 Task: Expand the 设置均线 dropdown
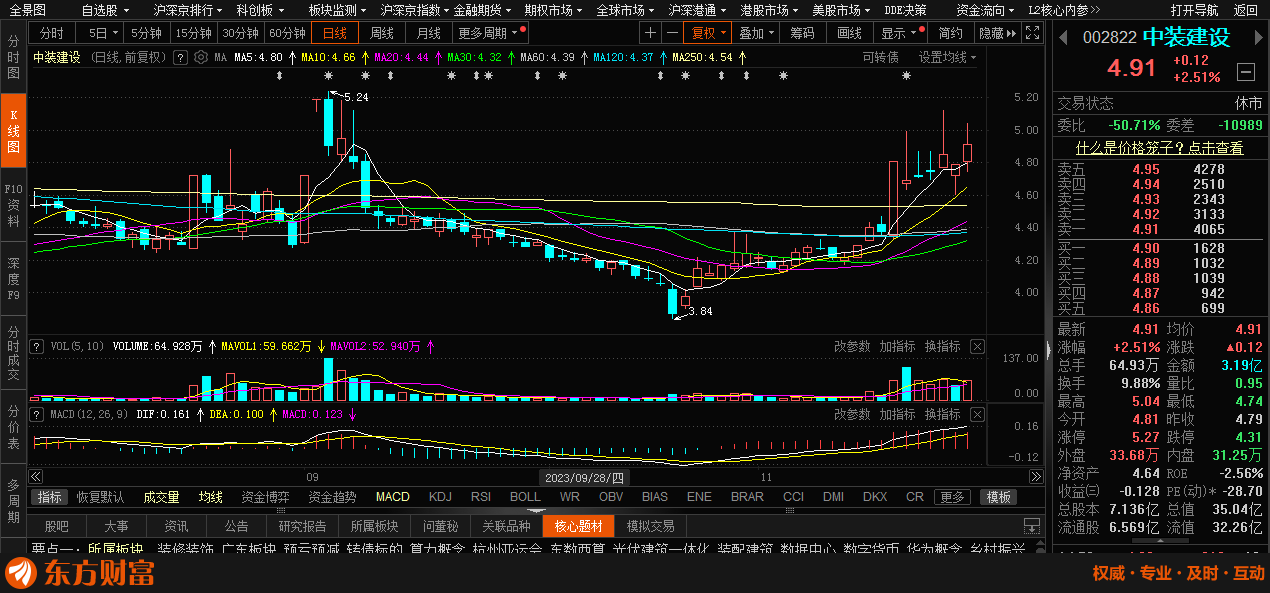(948, 57)
